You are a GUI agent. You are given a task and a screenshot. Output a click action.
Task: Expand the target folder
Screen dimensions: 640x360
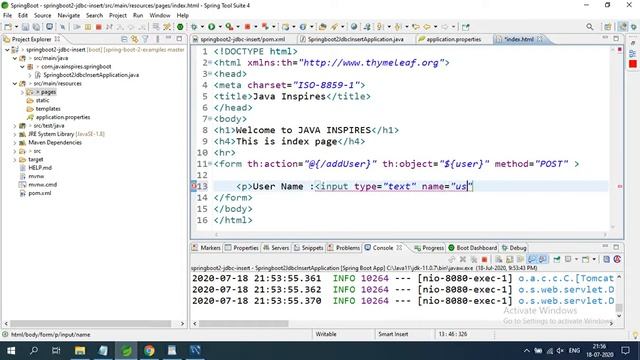click(15, 160)
